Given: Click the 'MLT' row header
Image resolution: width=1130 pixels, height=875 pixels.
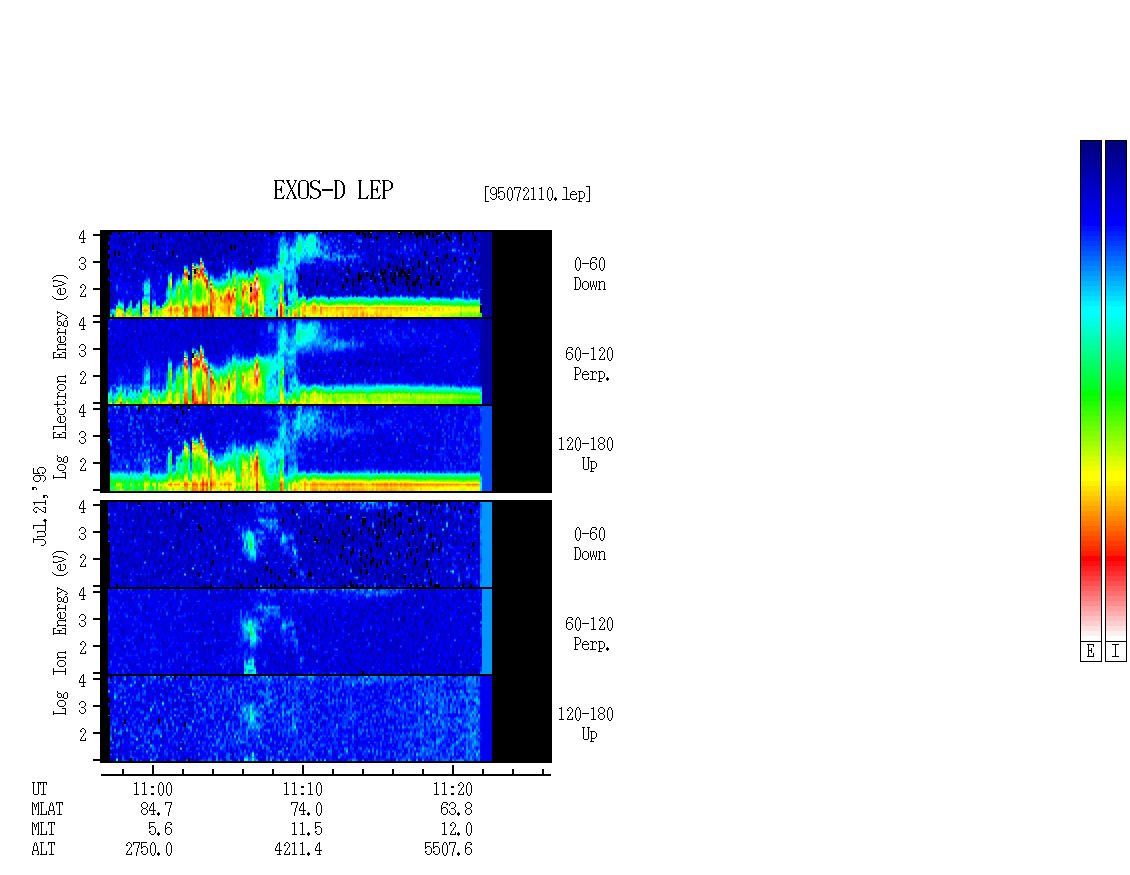Looking at the screenshot, I should (x=43, y=829).
